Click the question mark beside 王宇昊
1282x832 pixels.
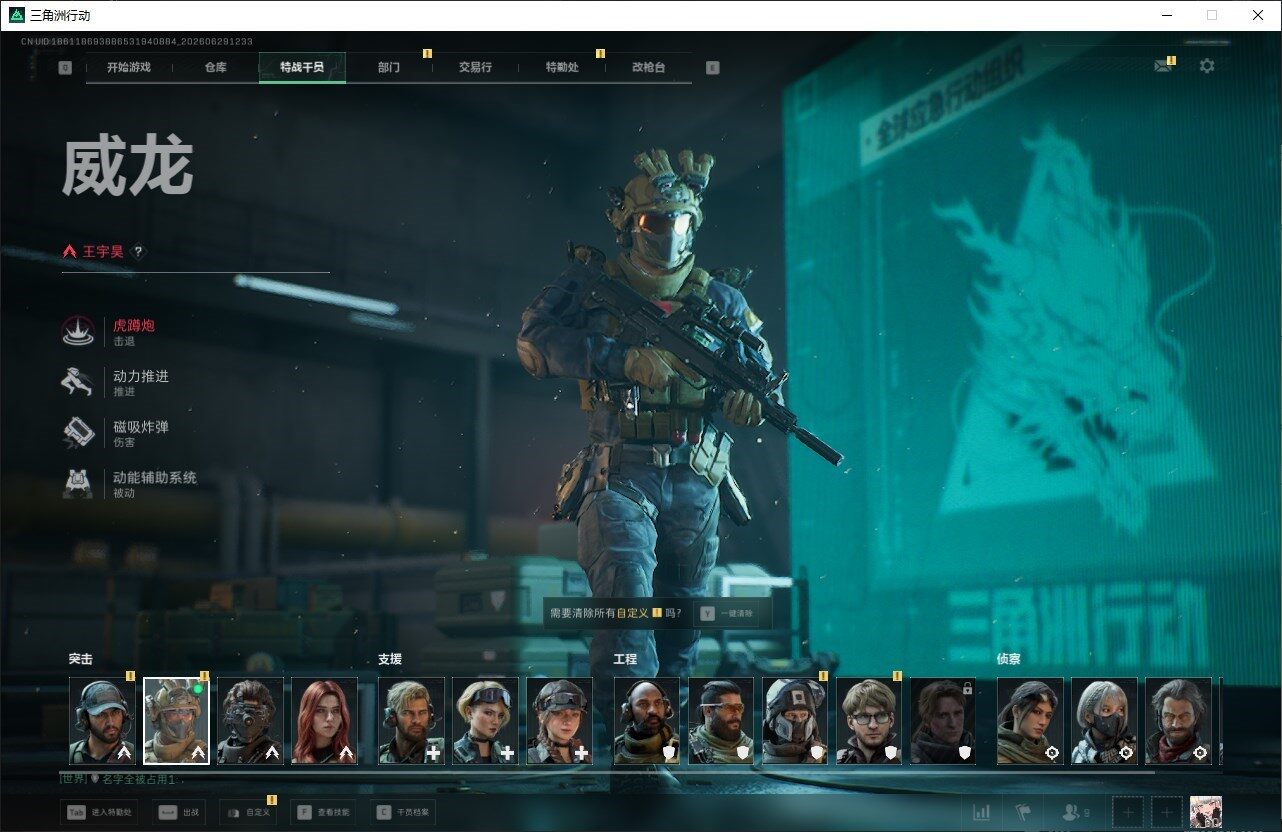[x=138, y=252]
